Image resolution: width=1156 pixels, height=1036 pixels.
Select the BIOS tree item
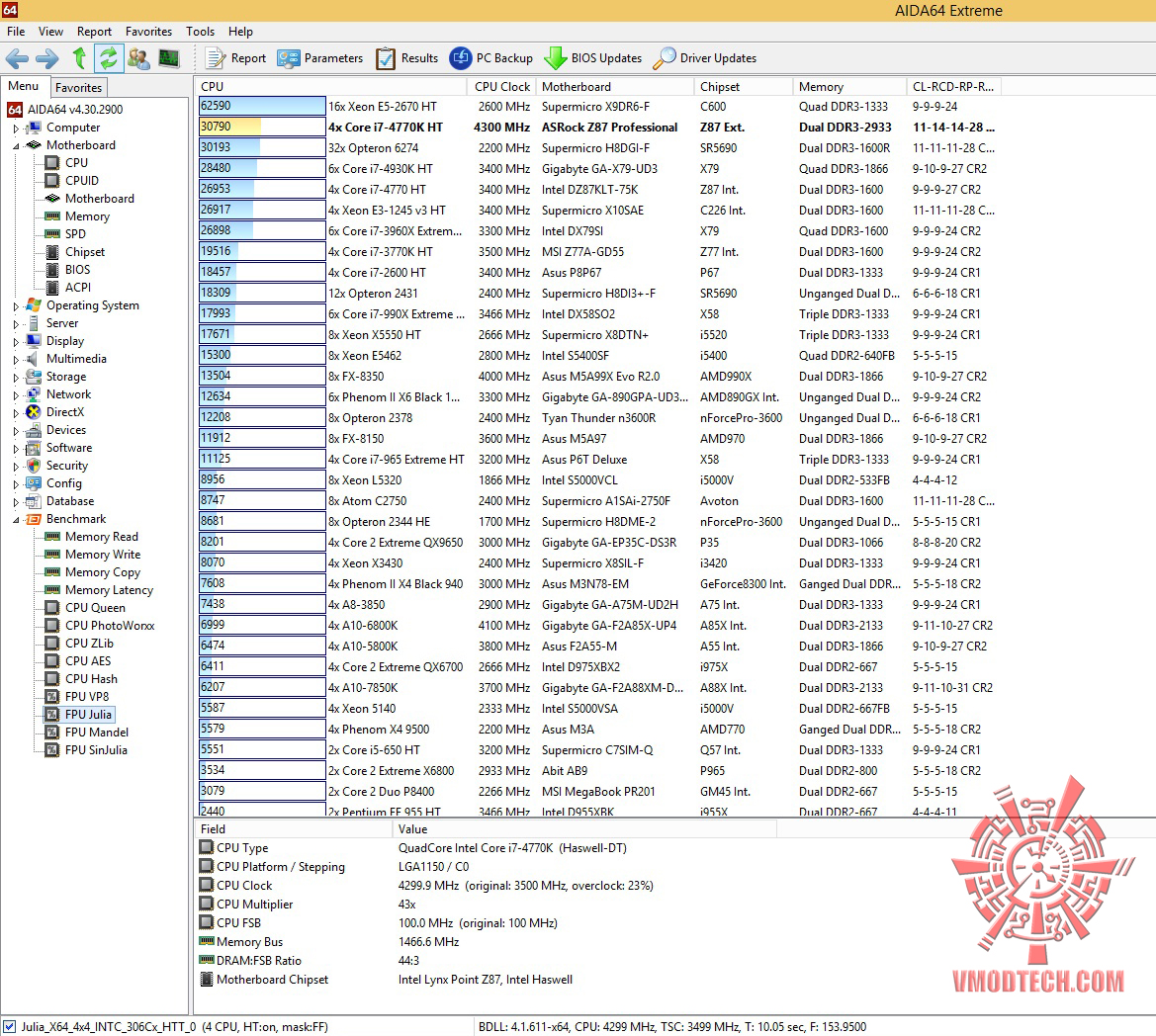(77, 270)
